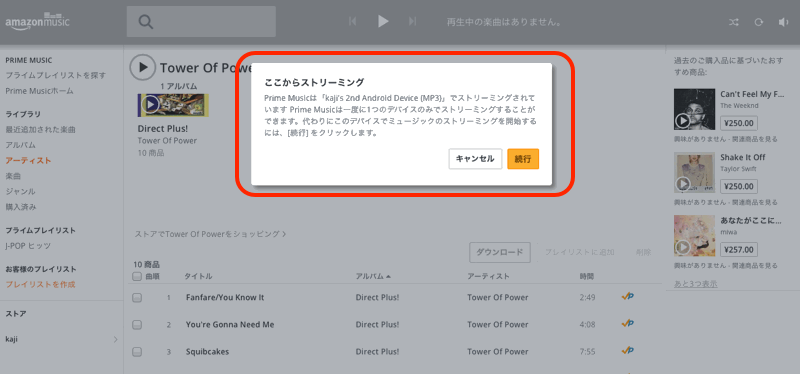
Task: Click Prime icon on You're Gonna Need Me row
Action: coord(628,323)
